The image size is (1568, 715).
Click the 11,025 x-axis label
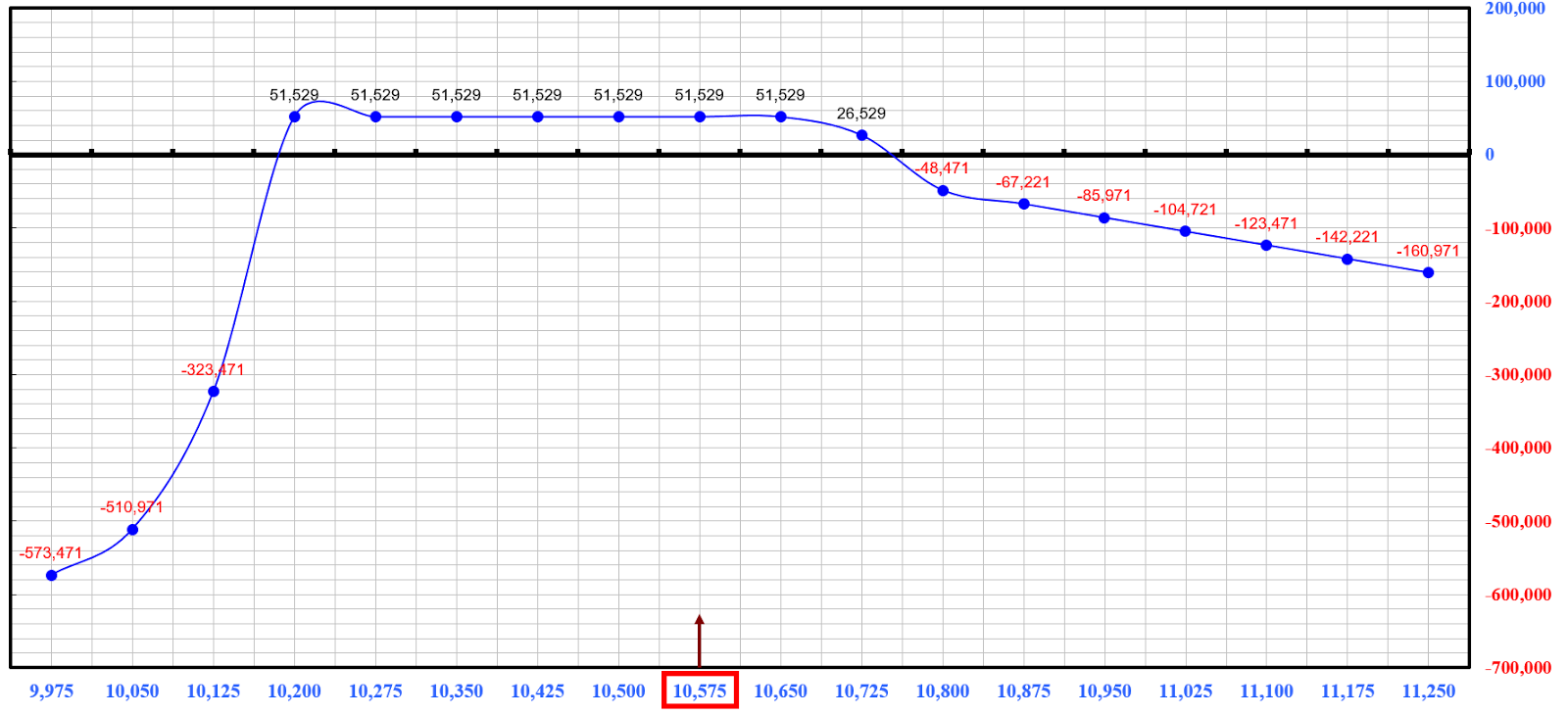click(1186, 691)
